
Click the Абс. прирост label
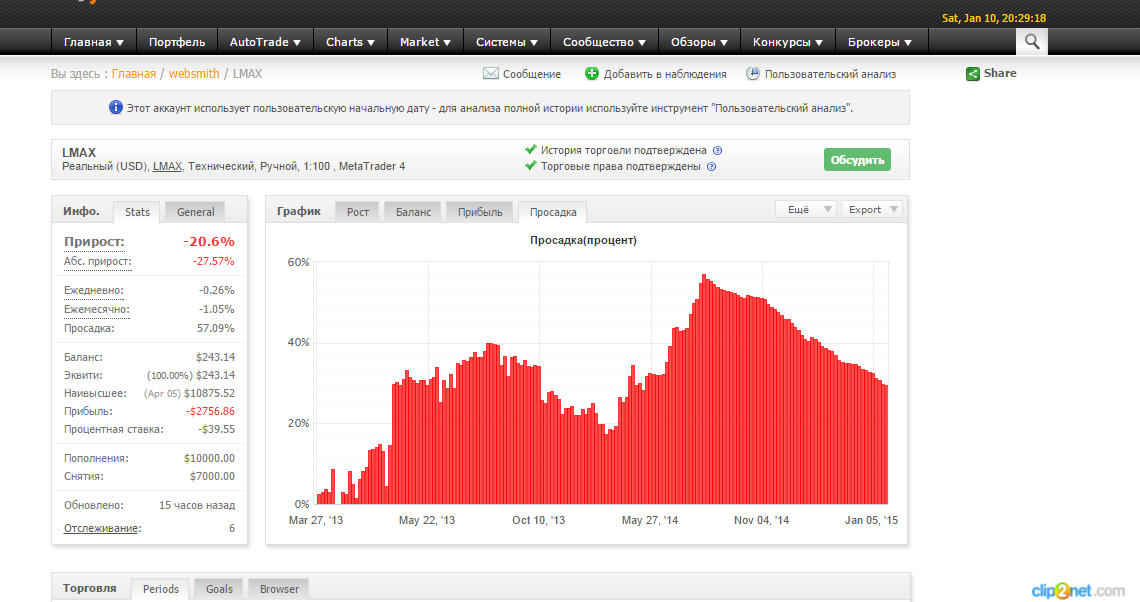(97, 261)
